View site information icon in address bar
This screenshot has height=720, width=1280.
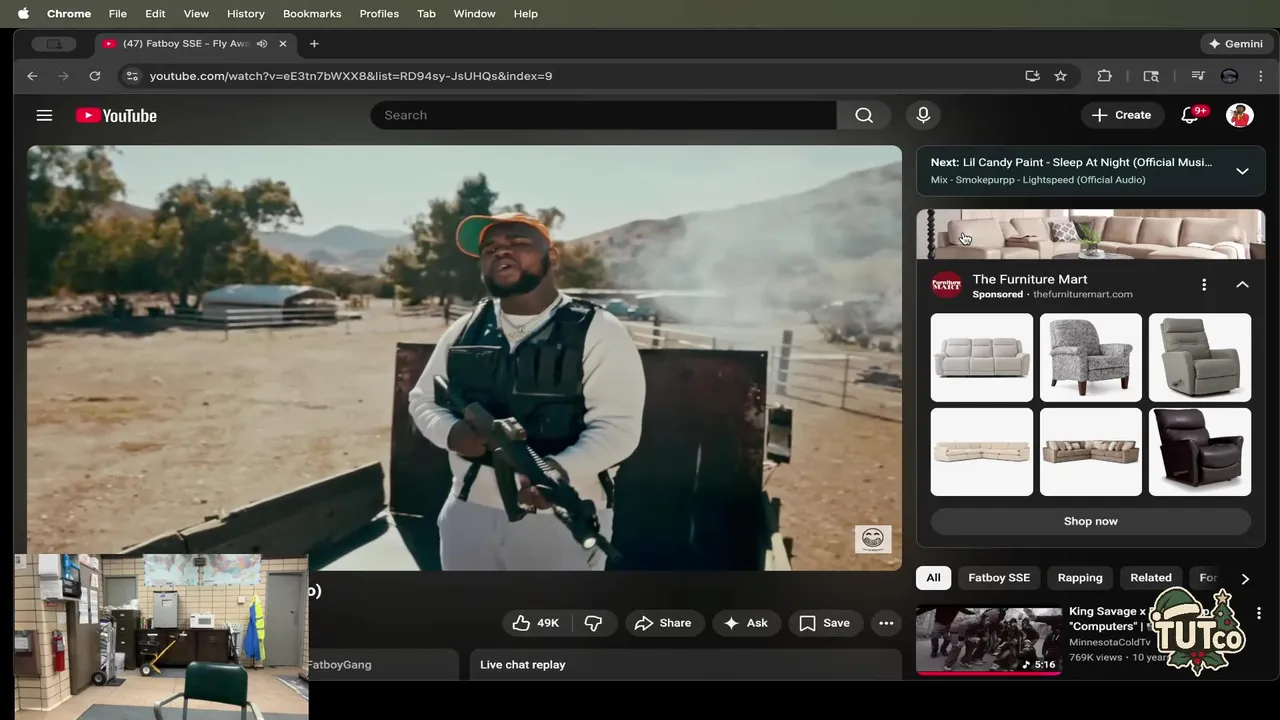pyautogui.click(x=131, y=76)
